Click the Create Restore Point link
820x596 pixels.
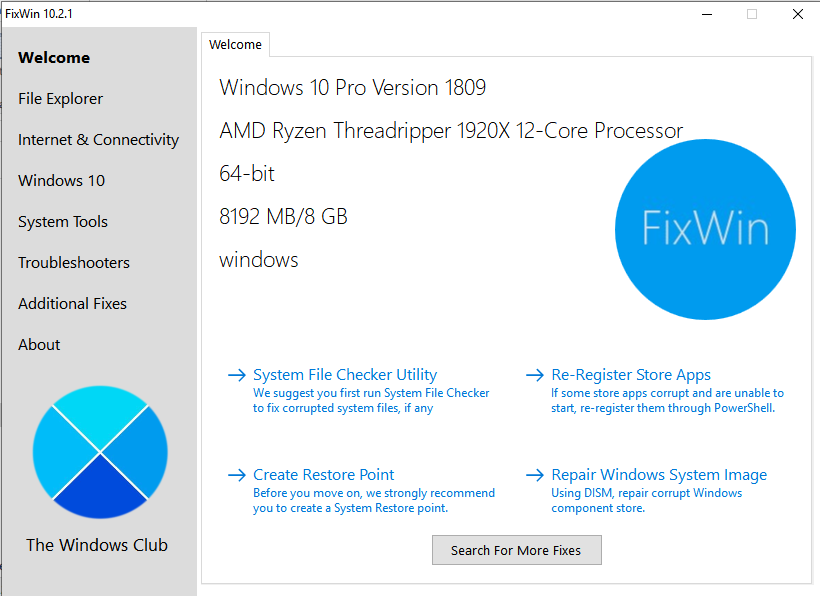coord(324,475)
